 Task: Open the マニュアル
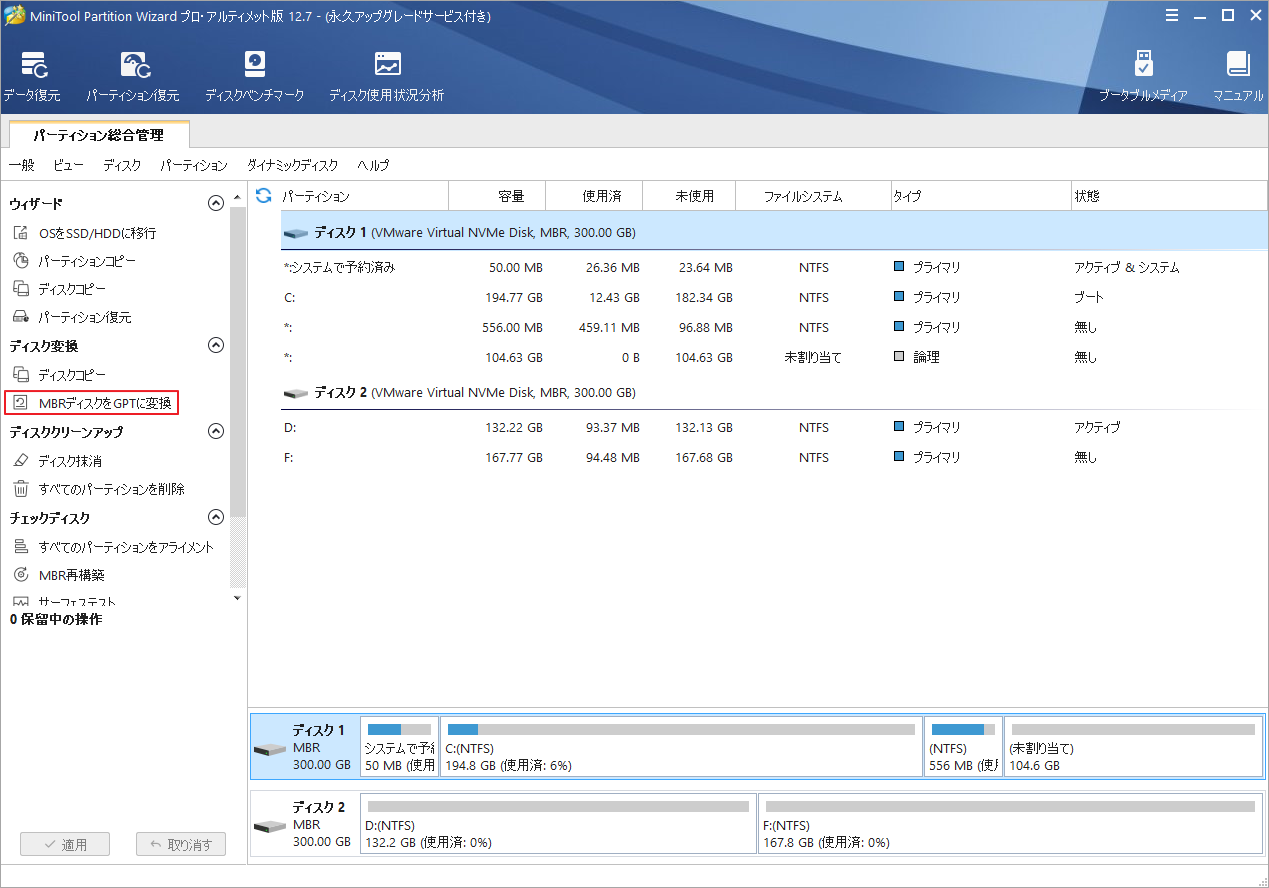click(x=1238, y=77)
